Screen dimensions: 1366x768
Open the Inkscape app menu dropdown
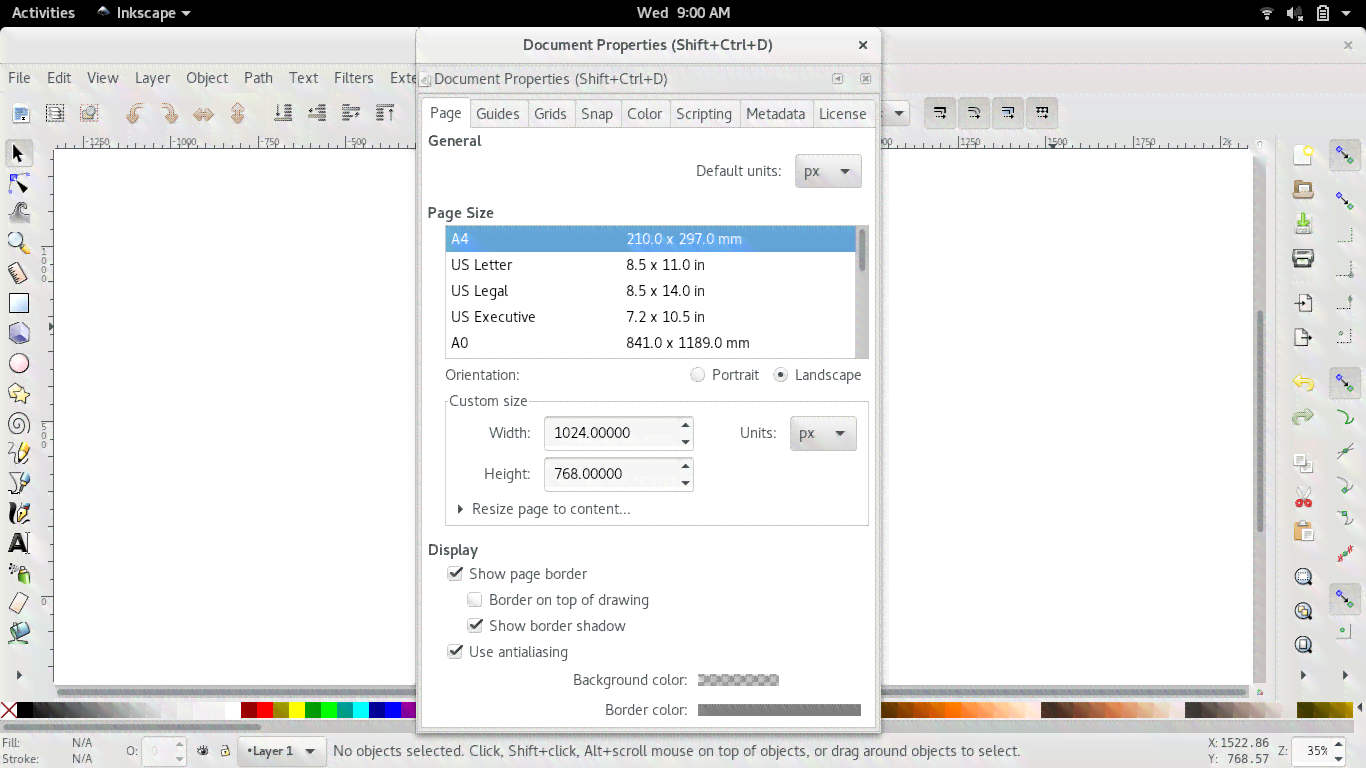pyautogui.click(x=143, y=13)
